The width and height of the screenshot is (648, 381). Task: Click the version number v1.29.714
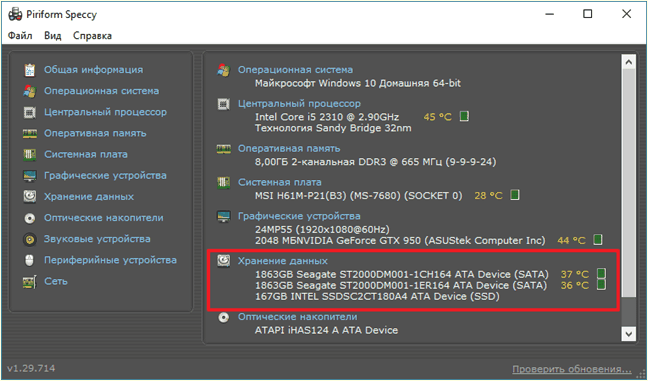pos(31,368)
